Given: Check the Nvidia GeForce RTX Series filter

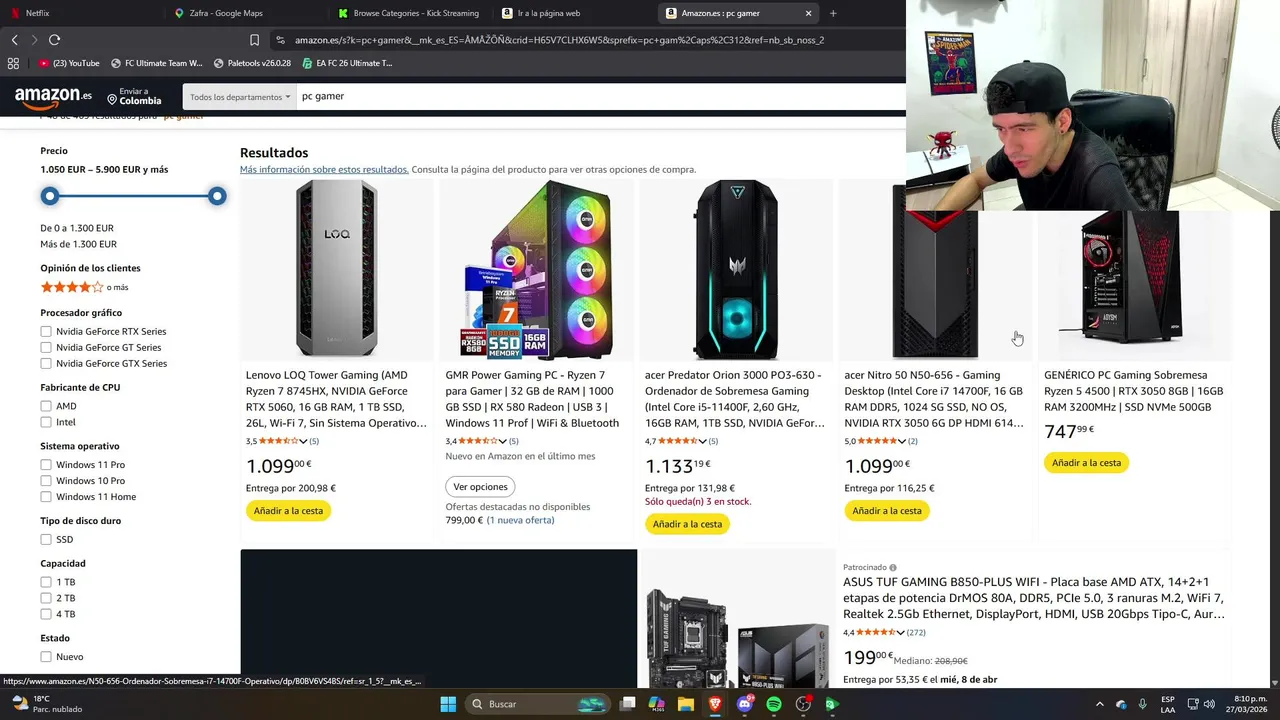Looking at the screenshot, I should [x=46, y=331].
